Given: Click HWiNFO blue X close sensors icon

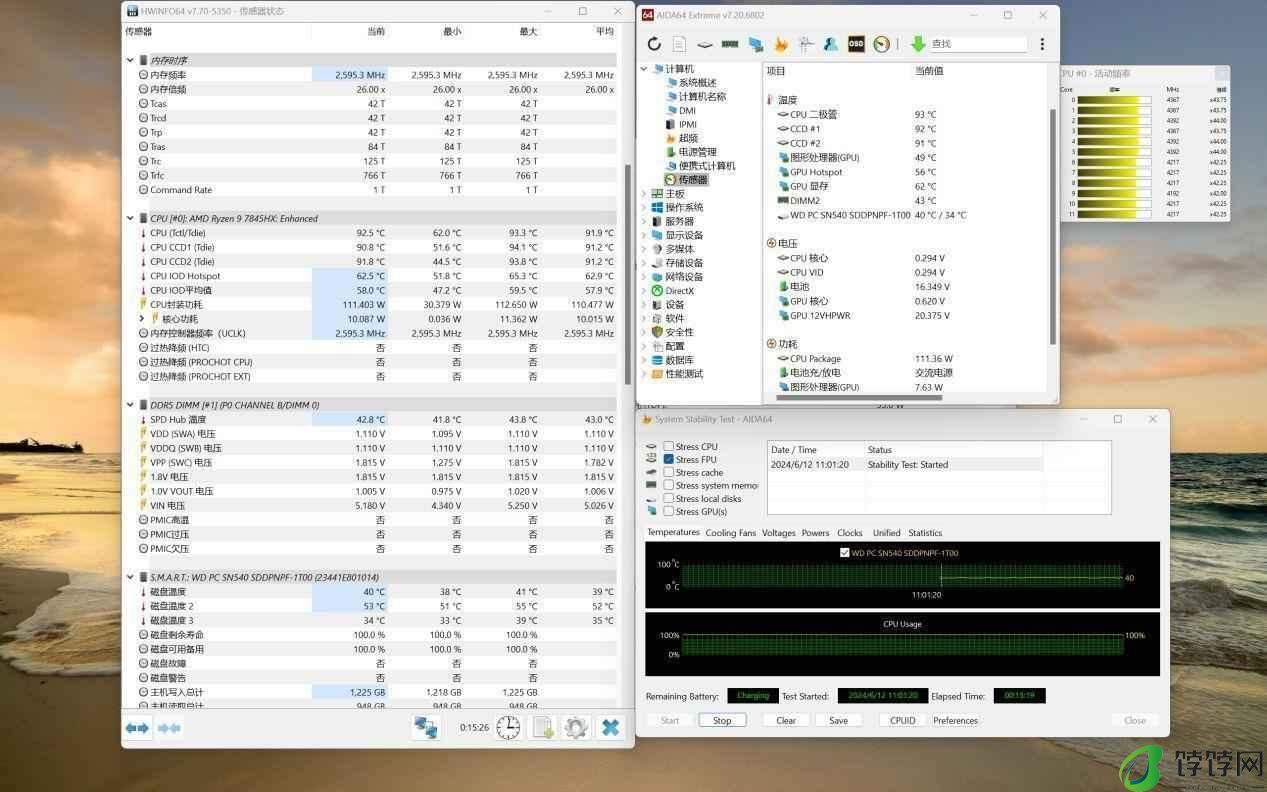Looking at the screenshot, I should click(x=610, y=727).
